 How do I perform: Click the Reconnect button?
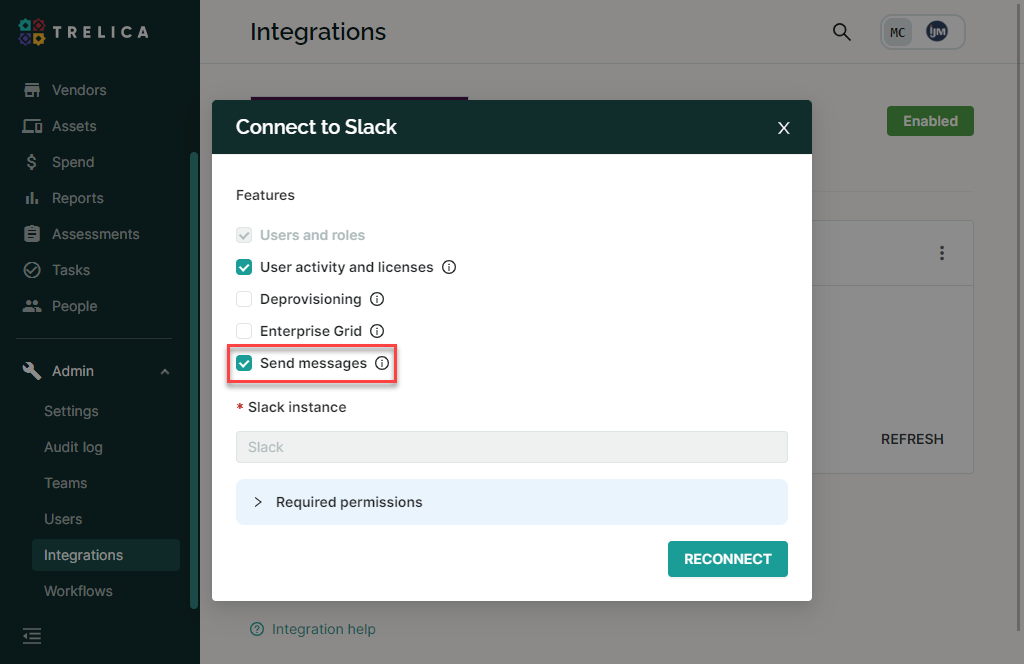click(x=728, y=559)
